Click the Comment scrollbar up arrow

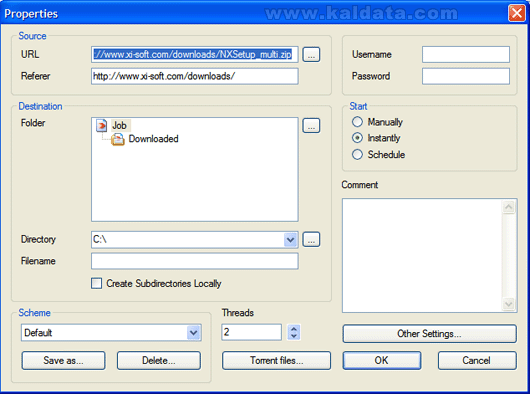point(509,207)
